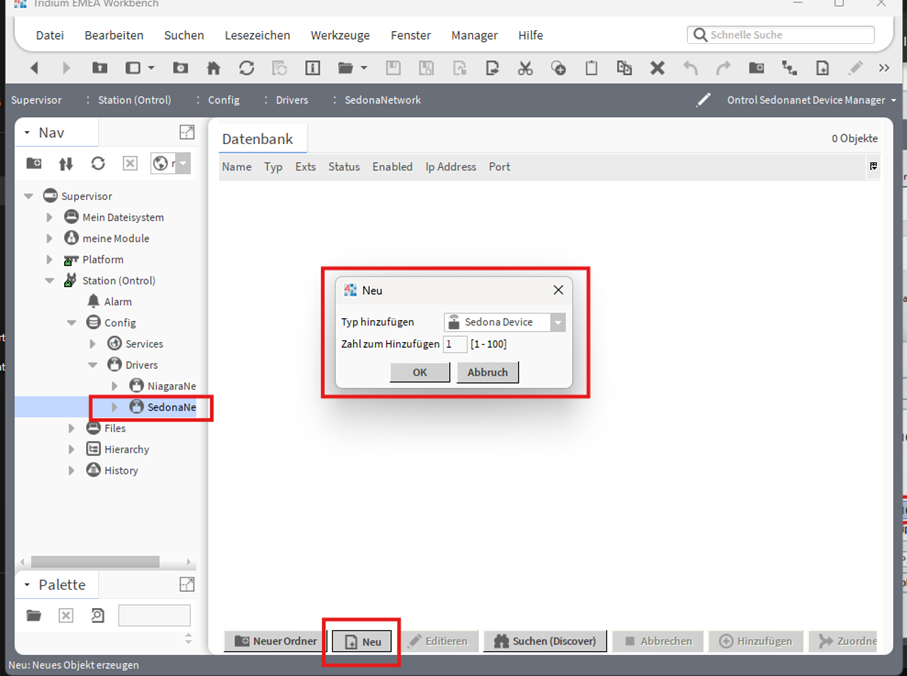The image size is (907, 676).
Task: Click the open folder toolbar icon
Action: (345, 68)
